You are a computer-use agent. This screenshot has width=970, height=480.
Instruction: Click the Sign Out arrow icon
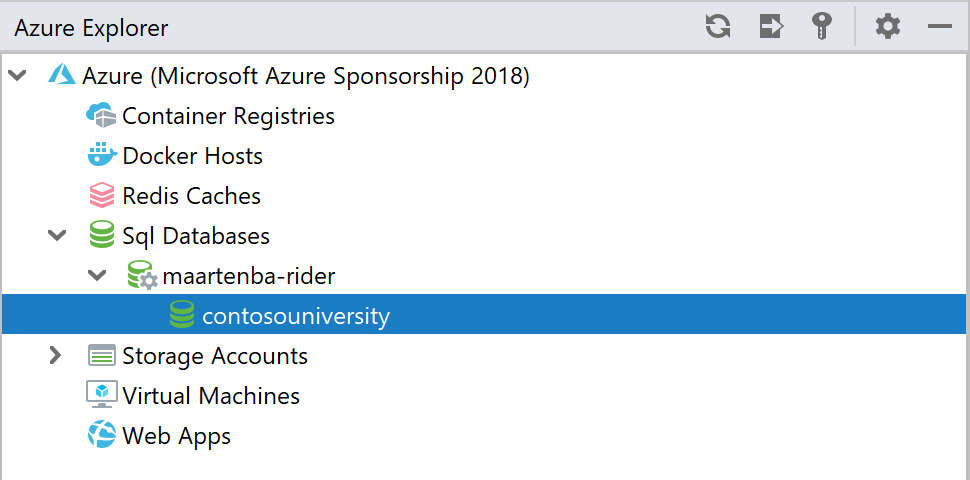point(771,27)
